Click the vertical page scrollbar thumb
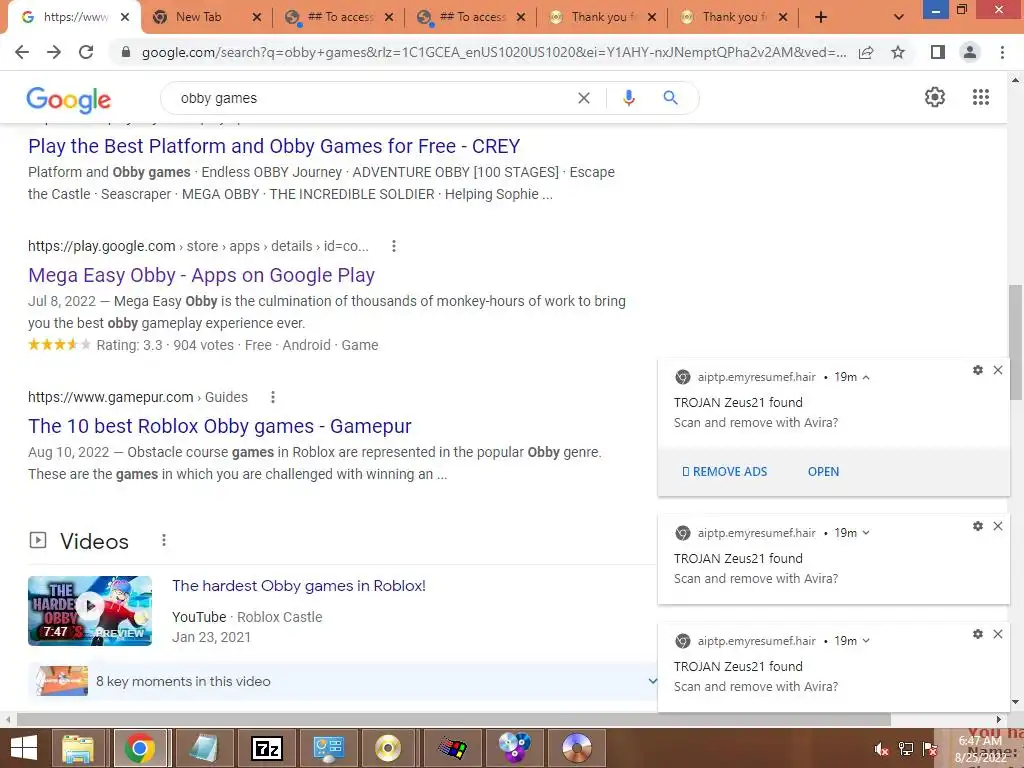 [x=1016, y=342]
